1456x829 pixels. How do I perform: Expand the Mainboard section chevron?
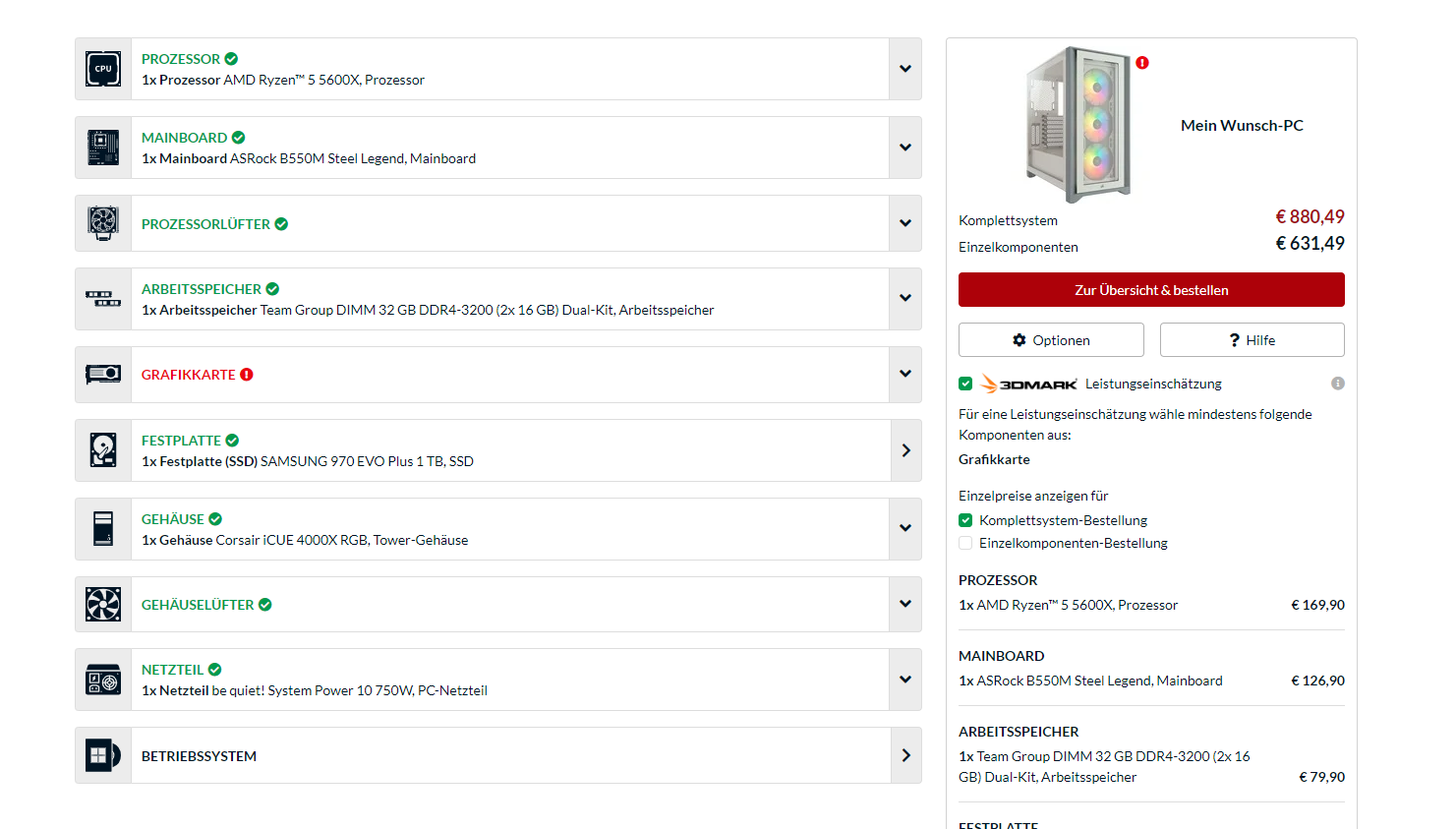(905, 148)
